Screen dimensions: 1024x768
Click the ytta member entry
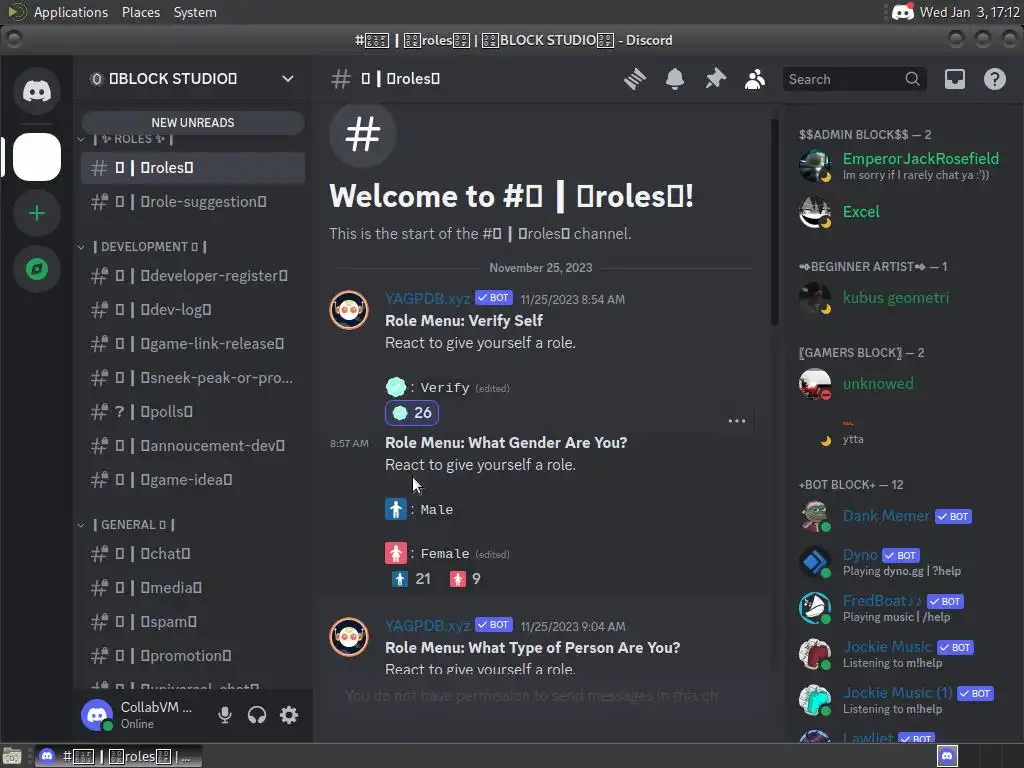click(904, 431)
